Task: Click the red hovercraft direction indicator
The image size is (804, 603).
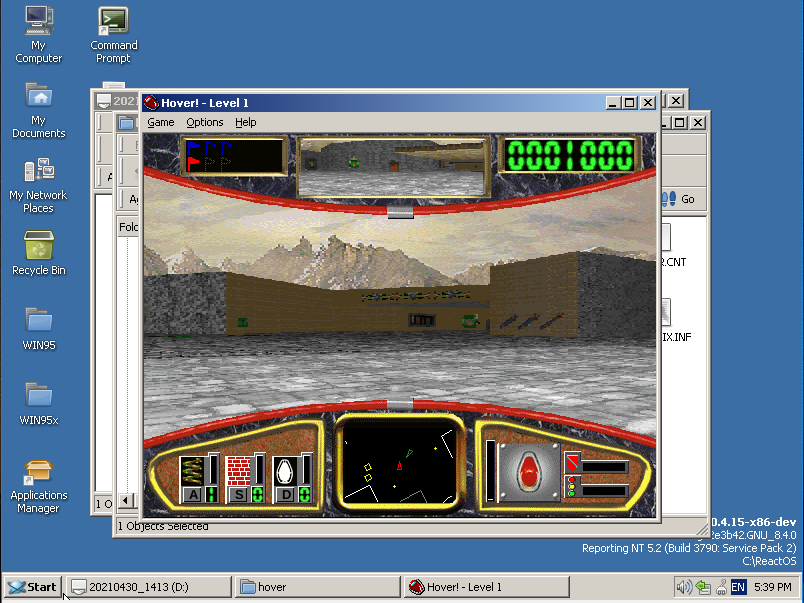Action: point(529,472)
